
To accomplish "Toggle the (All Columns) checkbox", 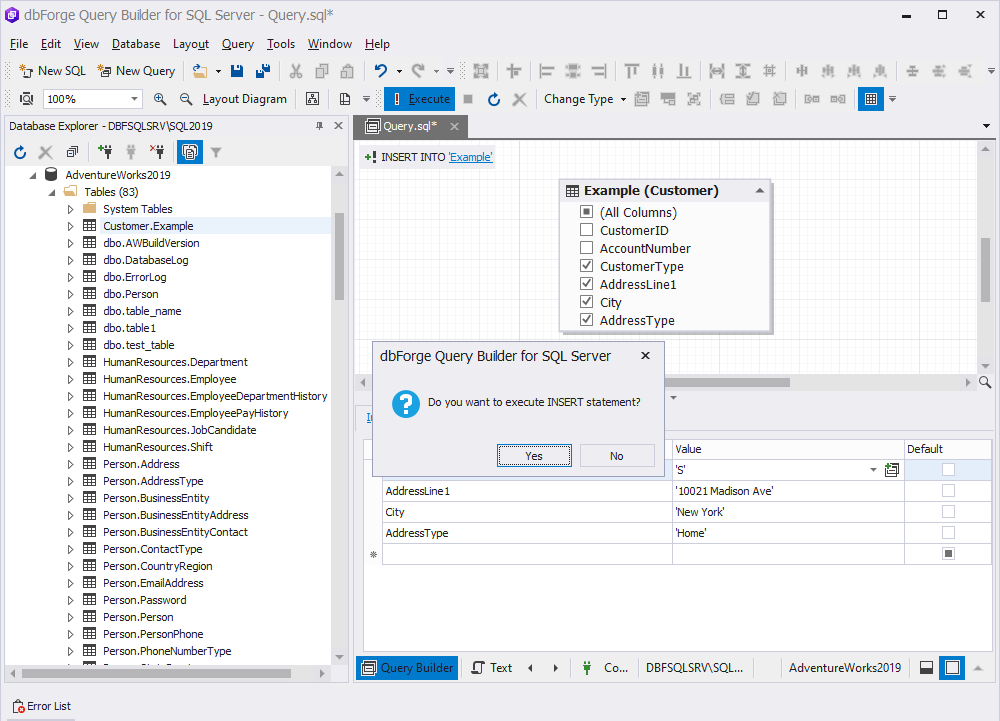I will pyautogui.click(x=586, y=212).
